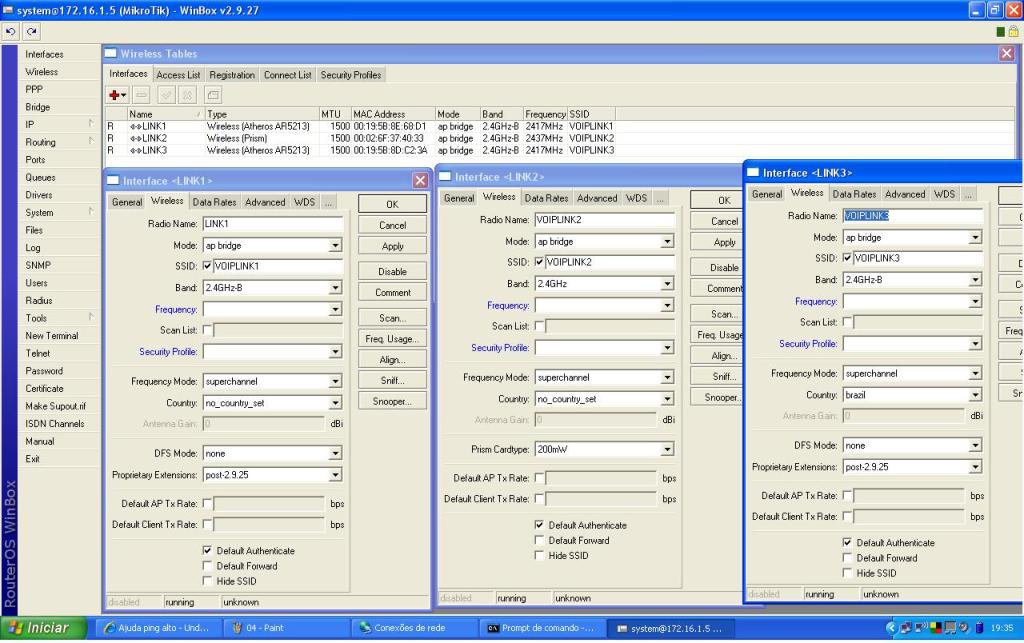The width and height of the screenshot is (1024, 643).
Task: Toggle the SSID checkbox in the LINK3 window
Action: point(848,258)
